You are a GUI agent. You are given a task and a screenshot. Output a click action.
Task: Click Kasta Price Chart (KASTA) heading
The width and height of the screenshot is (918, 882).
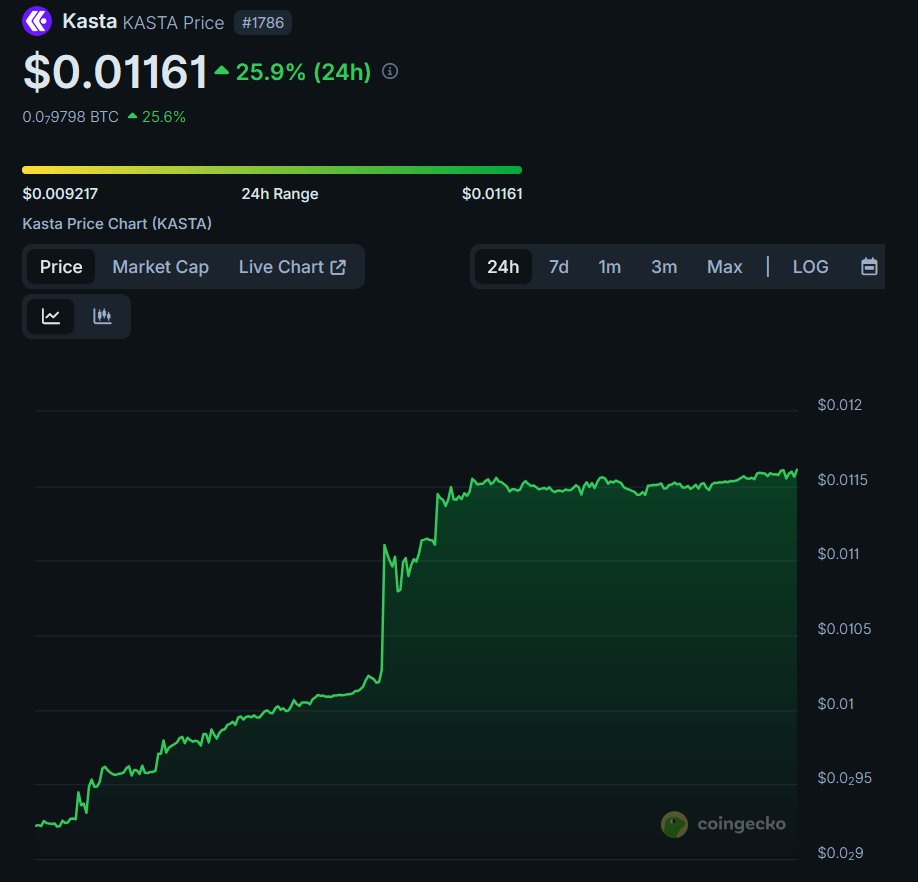[117, 224]
